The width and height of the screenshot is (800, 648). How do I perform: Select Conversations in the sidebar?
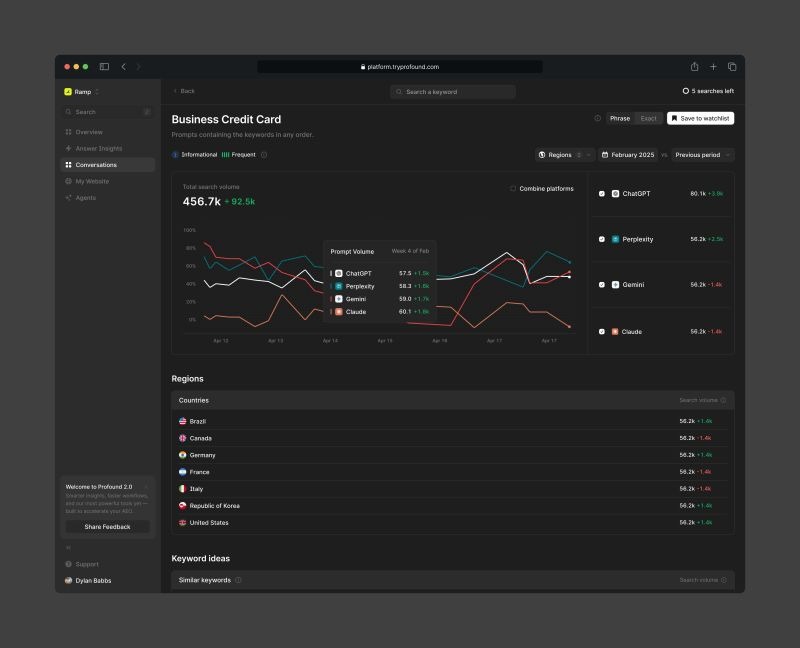point(108,165)
